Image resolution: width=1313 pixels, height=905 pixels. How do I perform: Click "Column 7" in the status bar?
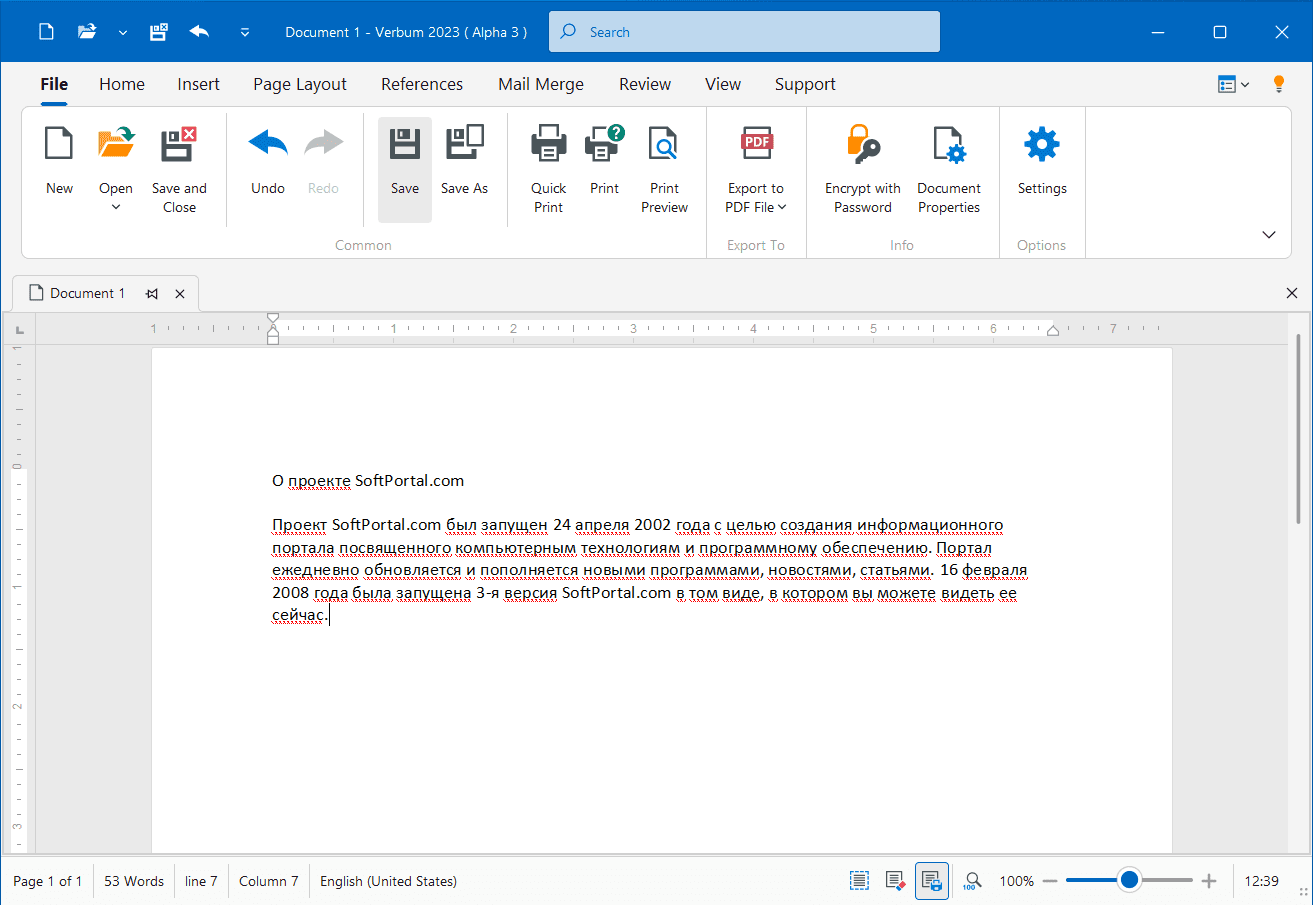click(269, 881)
